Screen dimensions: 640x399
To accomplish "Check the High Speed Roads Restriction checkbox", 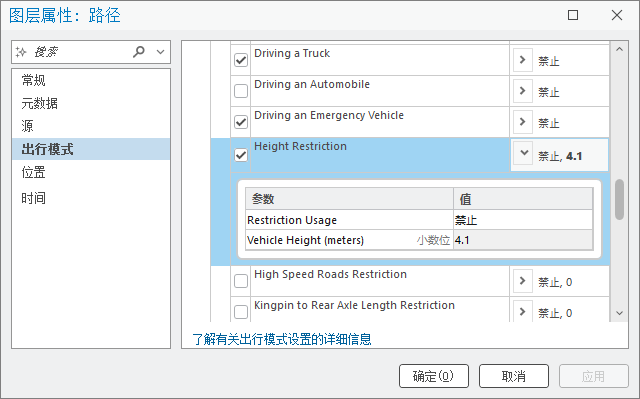I will click(x=241, y=281).
